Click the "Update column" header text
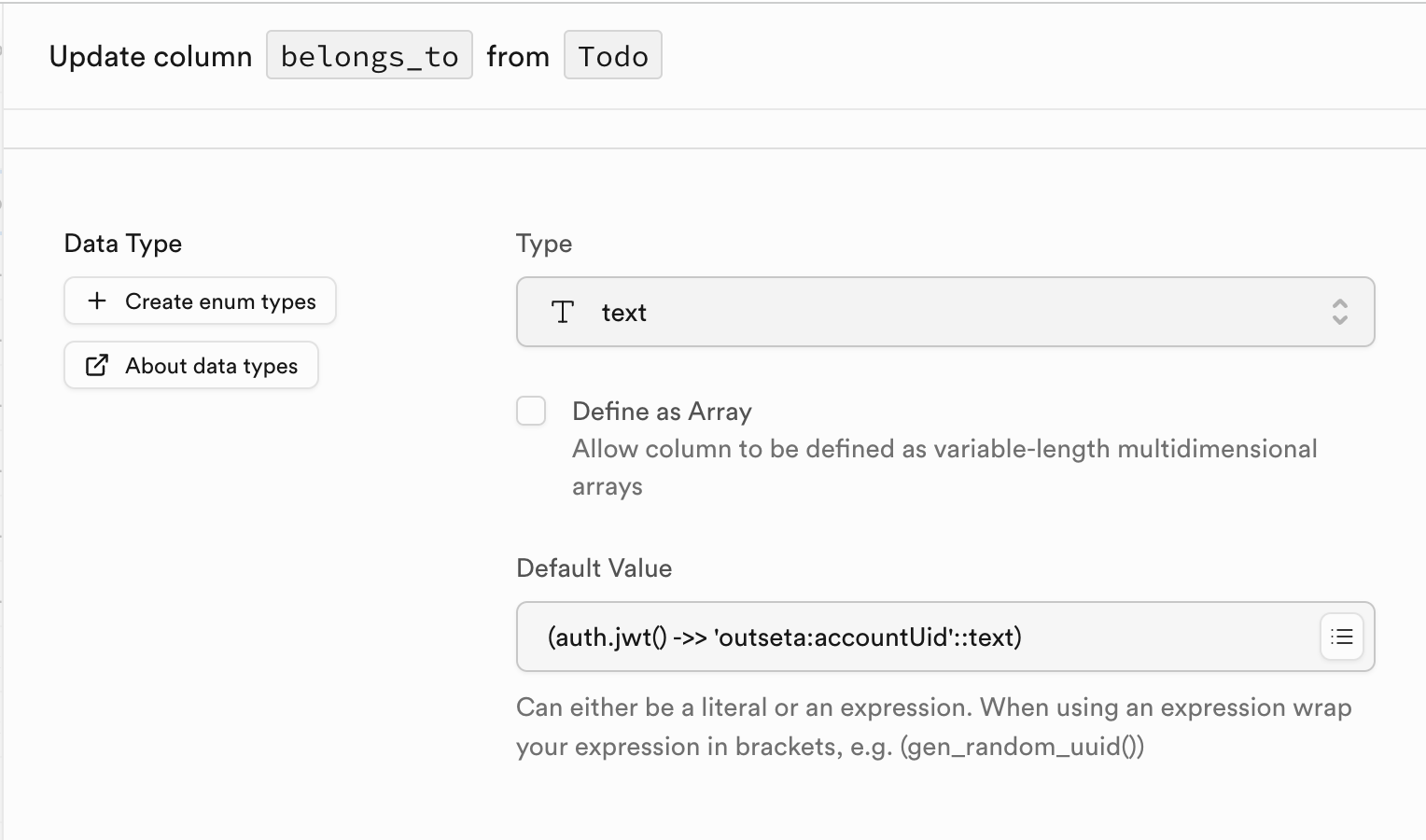This screenshot has height=840, width=1426. (150, 56)
